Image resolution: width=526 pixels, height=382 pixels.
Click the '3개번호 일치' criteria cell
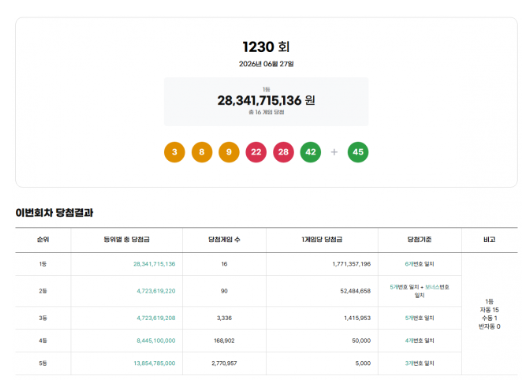[x=419, y=363]
